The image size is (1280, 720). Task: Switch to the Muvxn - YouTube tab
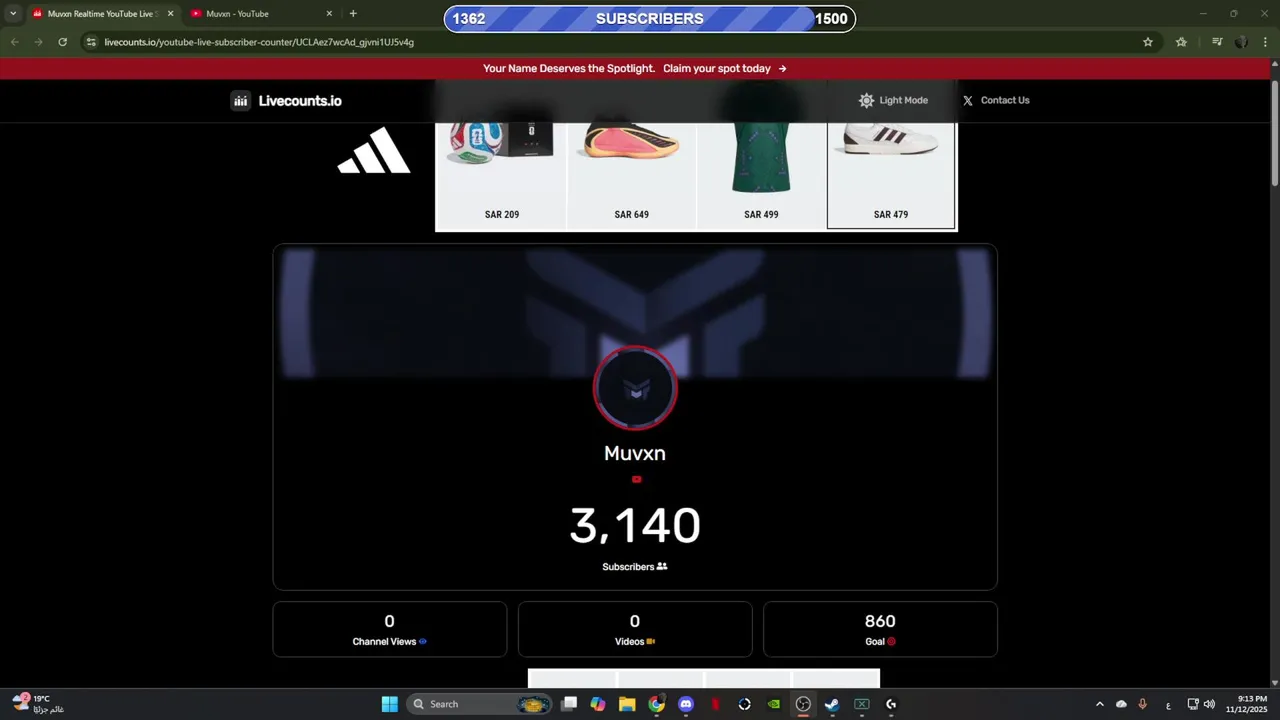tap(258, 14)
